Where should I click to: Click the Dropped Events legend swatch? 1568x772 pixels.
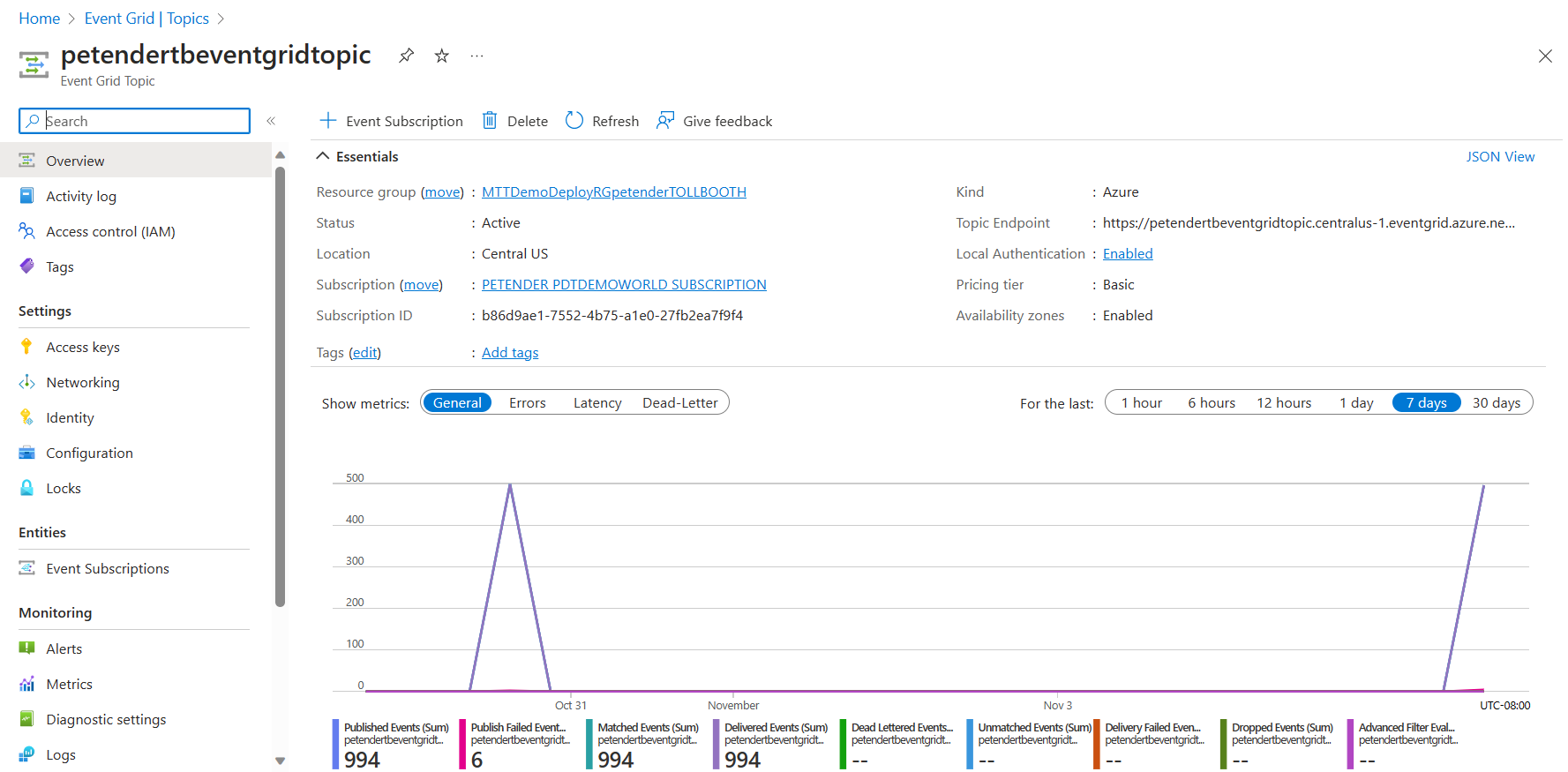tap(1224, 744)
